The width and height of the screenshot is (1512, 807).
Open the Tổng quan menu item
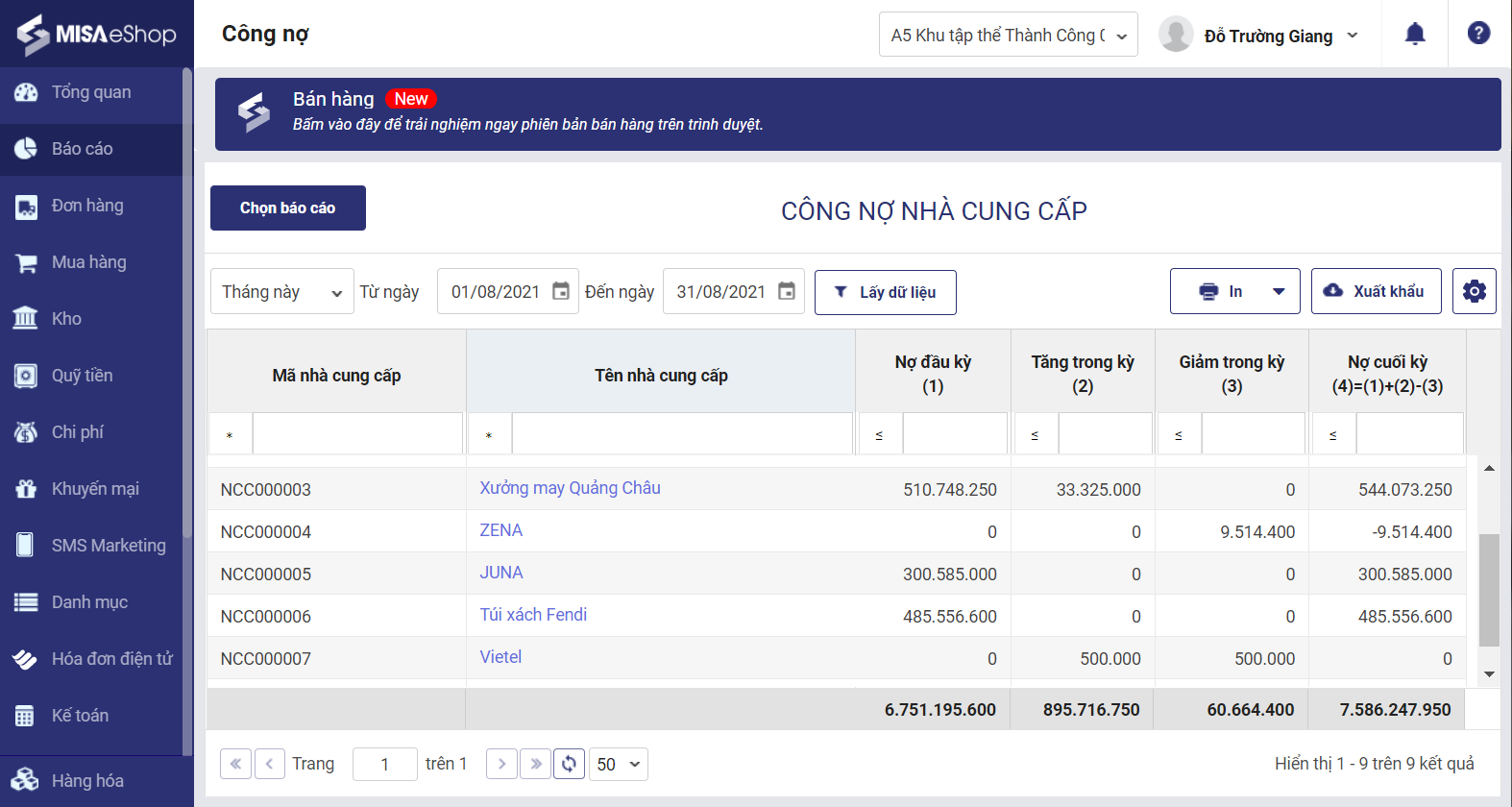pos(91,92)
